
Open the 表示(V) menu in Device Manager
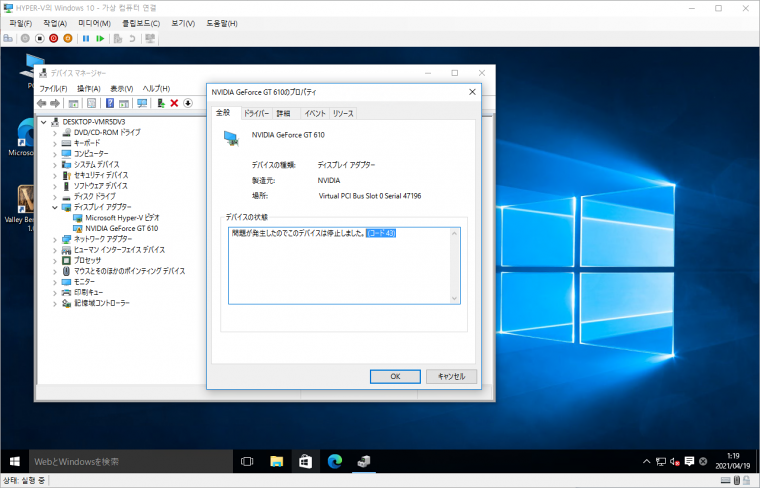point(121,89)
